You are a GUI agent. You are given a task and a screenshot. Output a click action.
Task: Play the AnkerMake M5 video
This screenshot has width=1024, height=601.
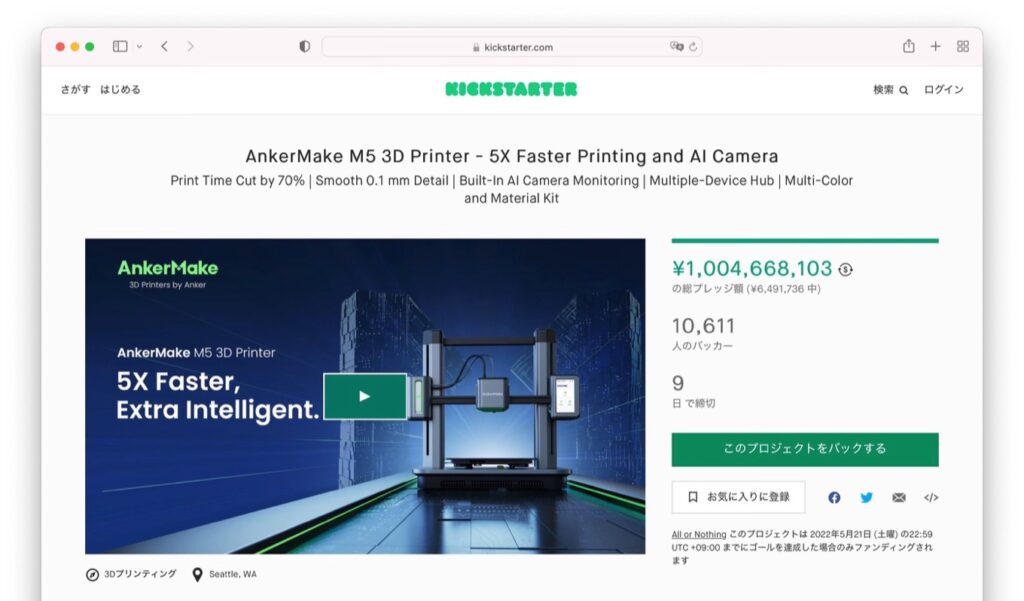pos(365,396)
